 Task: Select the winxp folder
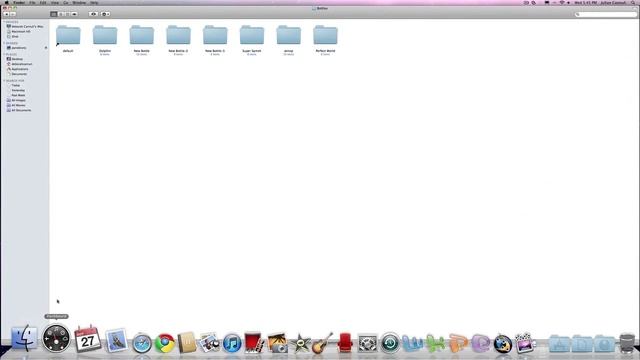pos(289,36)
